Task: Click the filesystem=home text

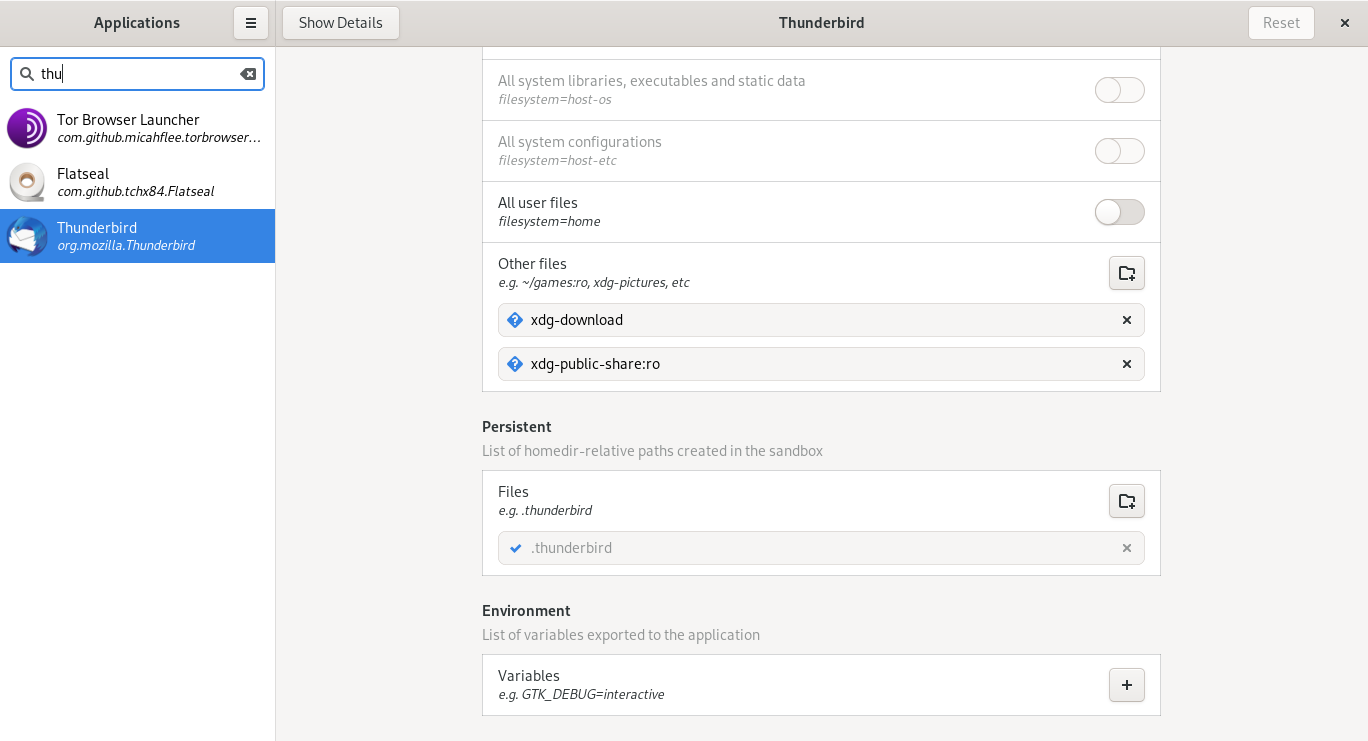Action: point(549,222)
